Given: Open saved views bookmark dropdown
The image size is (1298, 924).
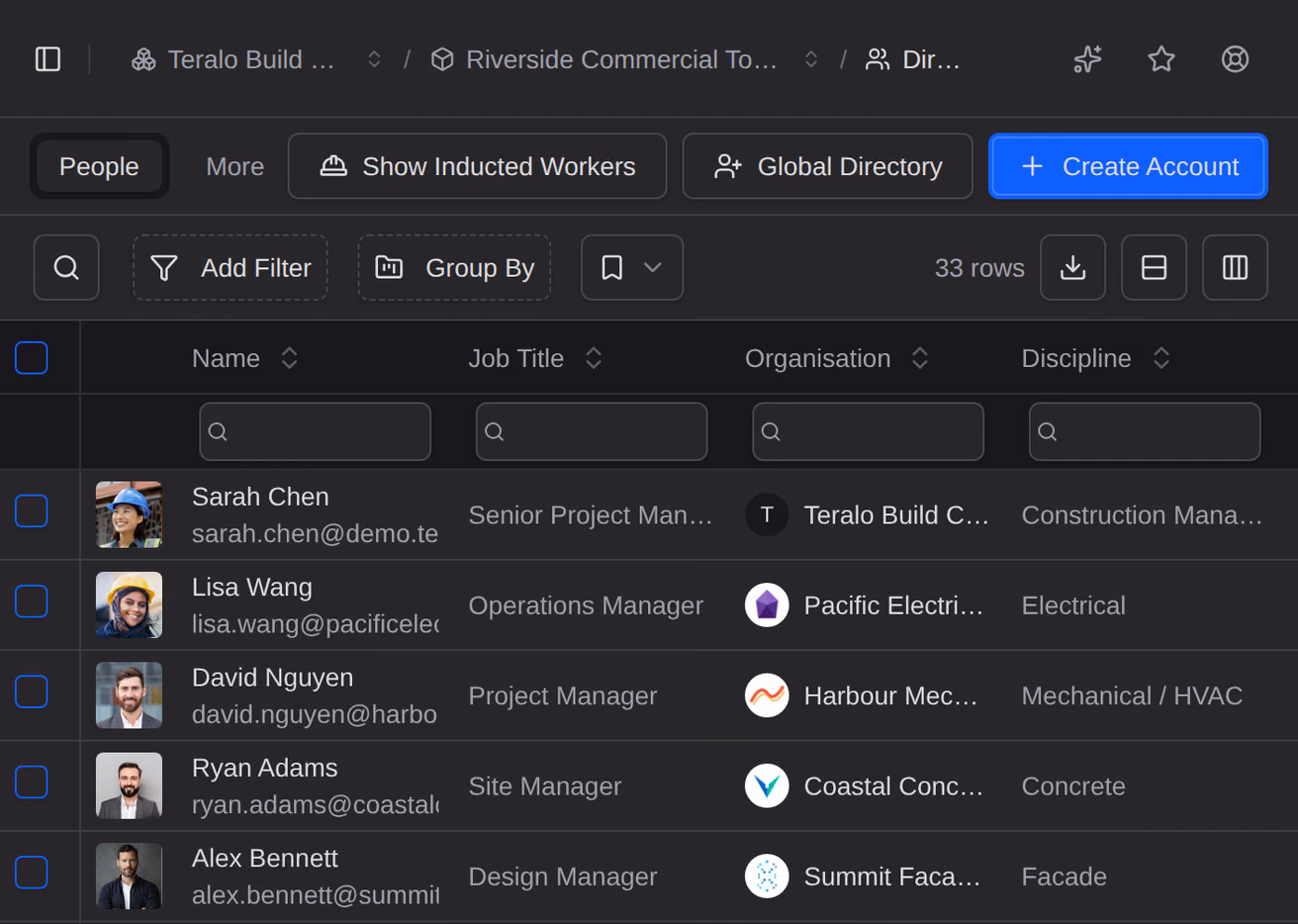Looking at the screenshot, I should tap(632, 267).
